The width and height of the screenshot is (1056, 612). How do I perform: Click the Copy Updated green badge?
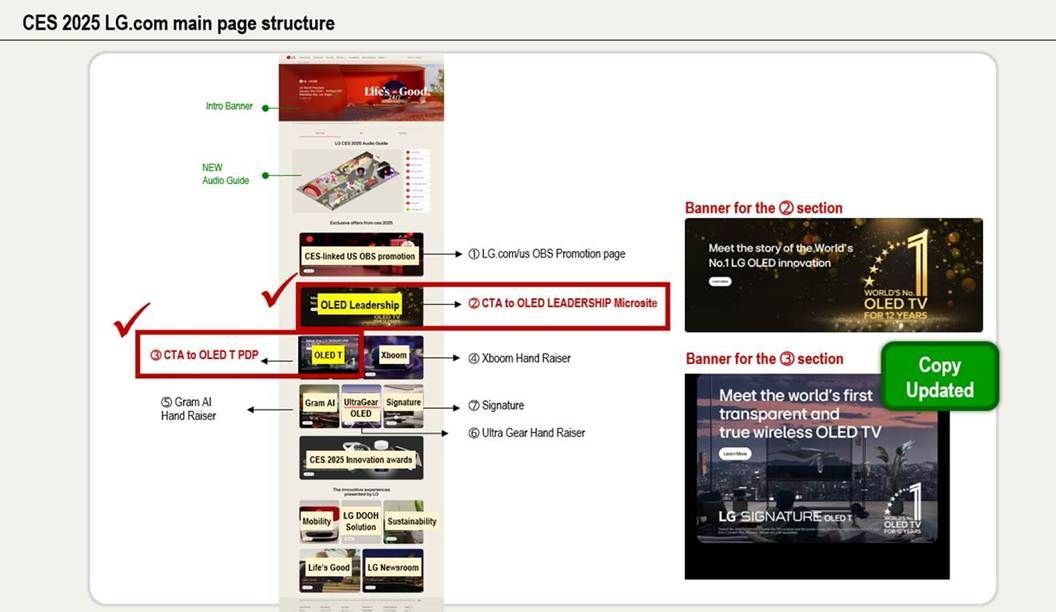pyautogui.click(x=939, y=377)
